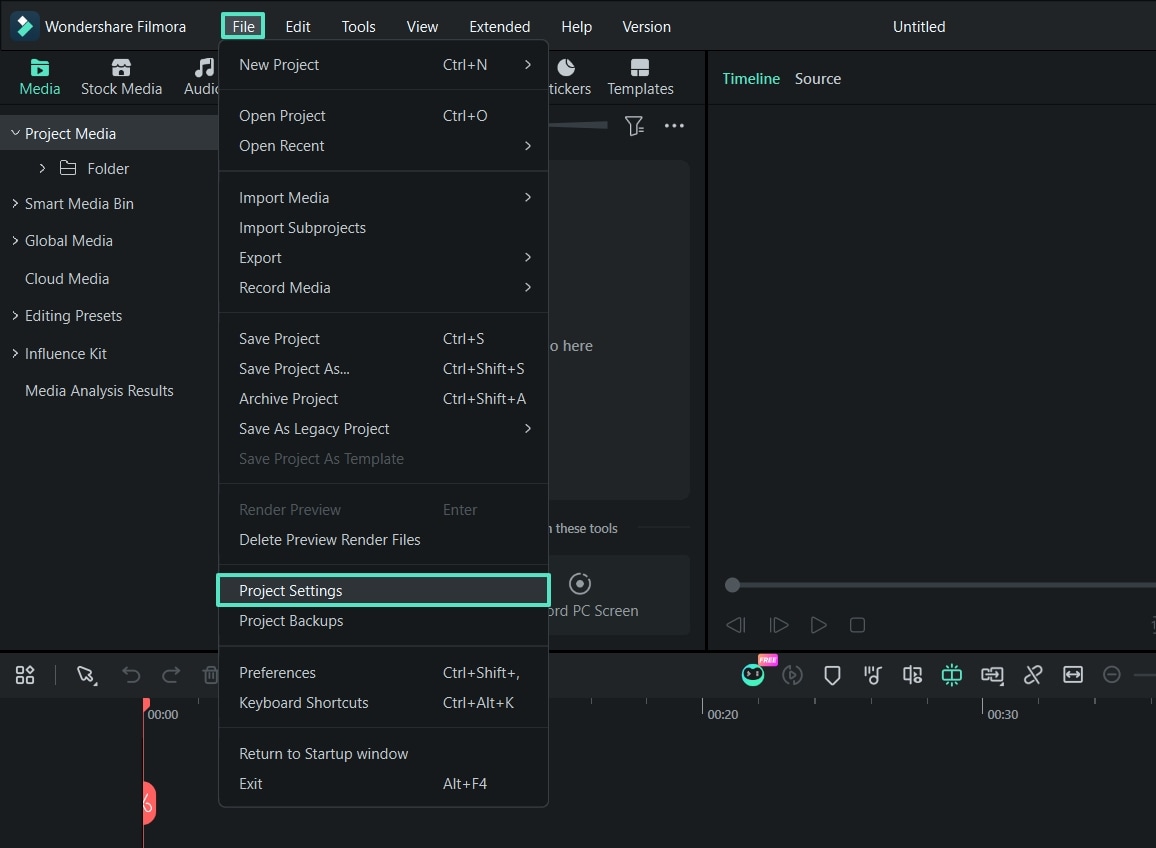Screen dimensions: 1156x848
Task: Expand the Folder item chevron
Action: (42, 168)
